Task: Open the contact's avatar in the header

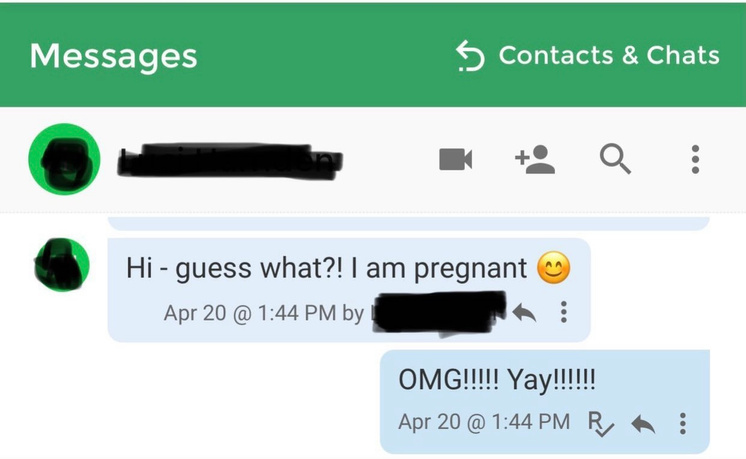Action: 64,159
